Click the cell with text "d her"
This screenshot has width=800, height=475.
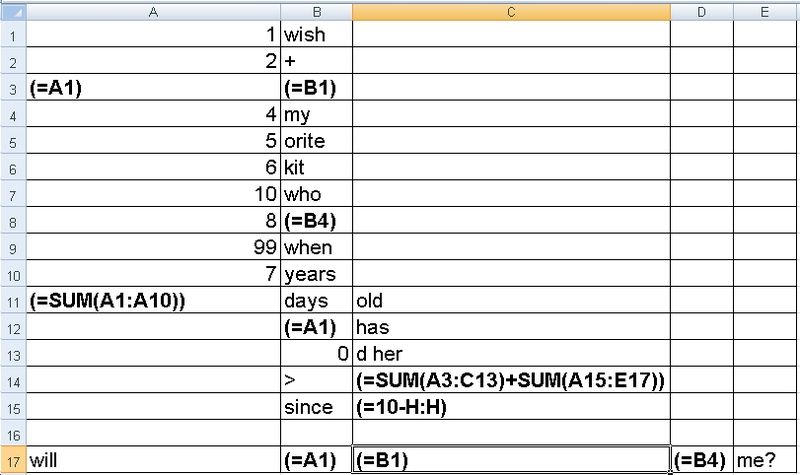coord(510,352)
